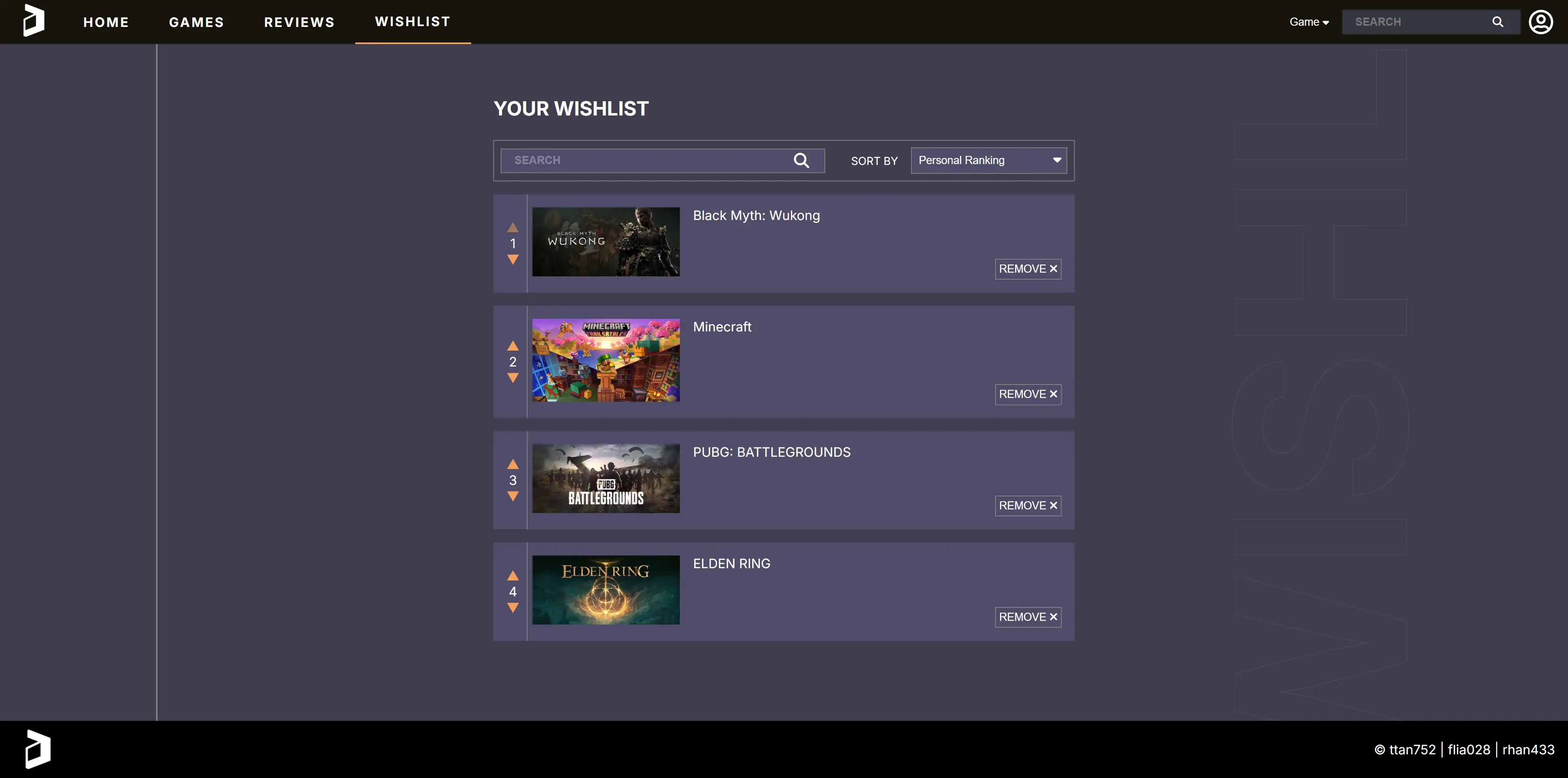
Task: Click the wishlist search magnifier icon
Action: tap(801, 160)
